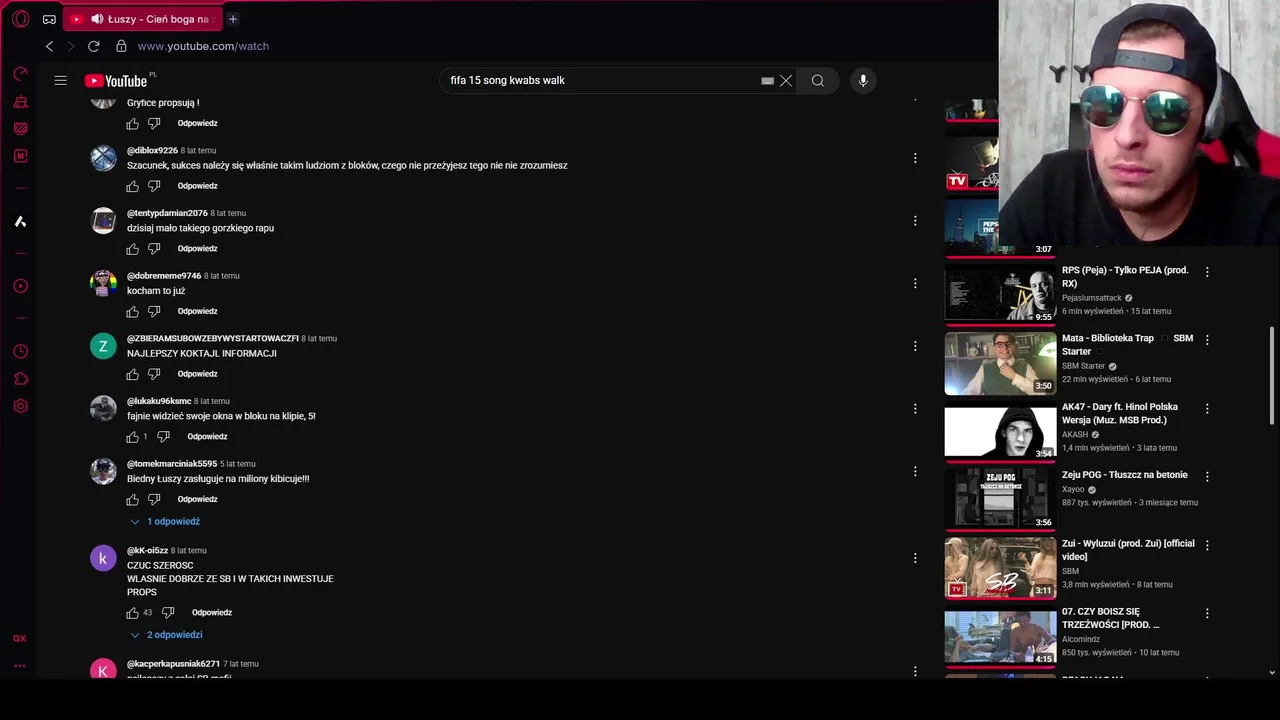Viewport: 1280px width, 720px height.
Task: Dislike the comment by @dobrememe9746
Action: (x=154, y=311)
